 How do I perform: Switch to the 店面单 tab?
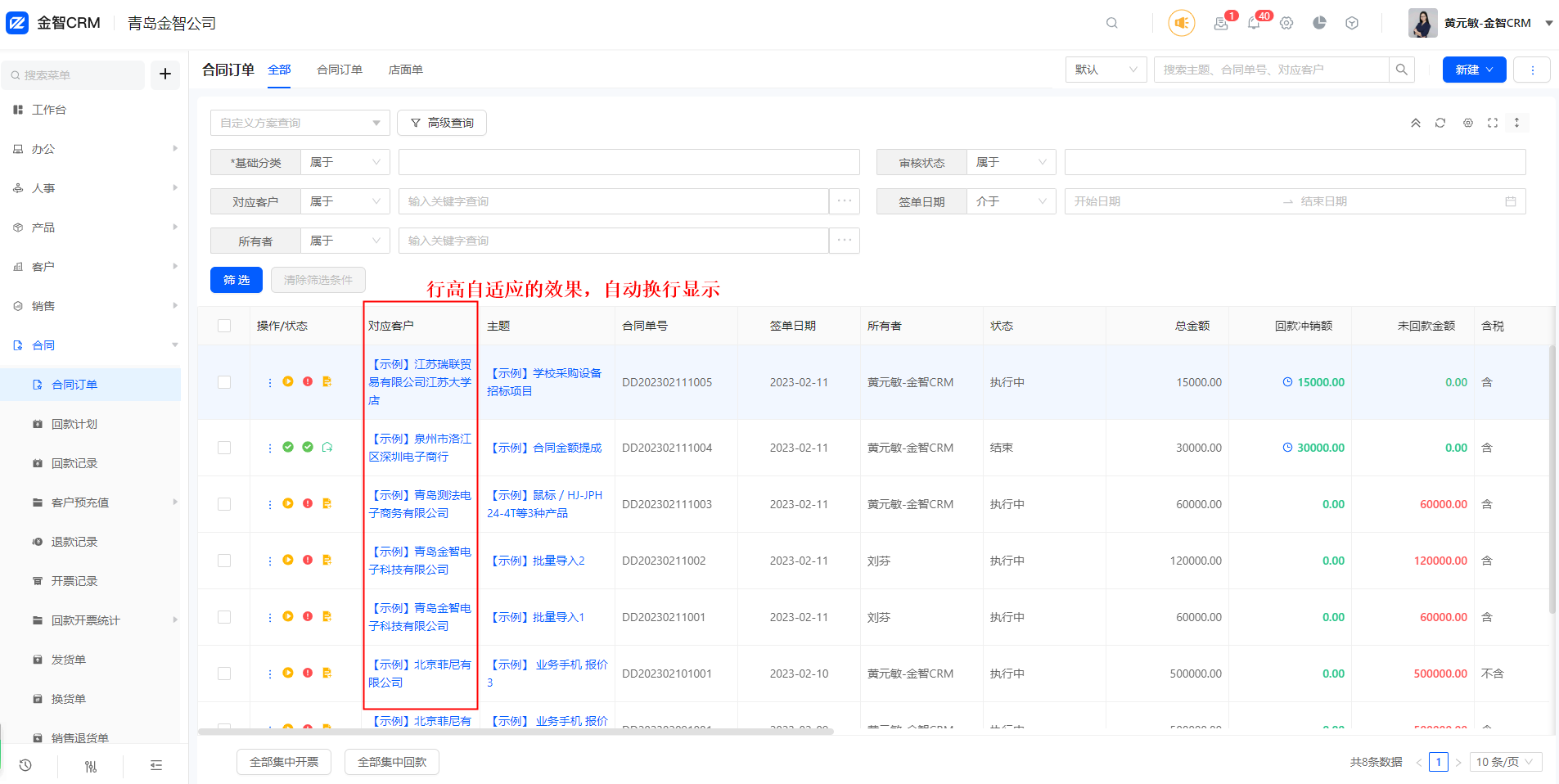(x=406, y=70)
